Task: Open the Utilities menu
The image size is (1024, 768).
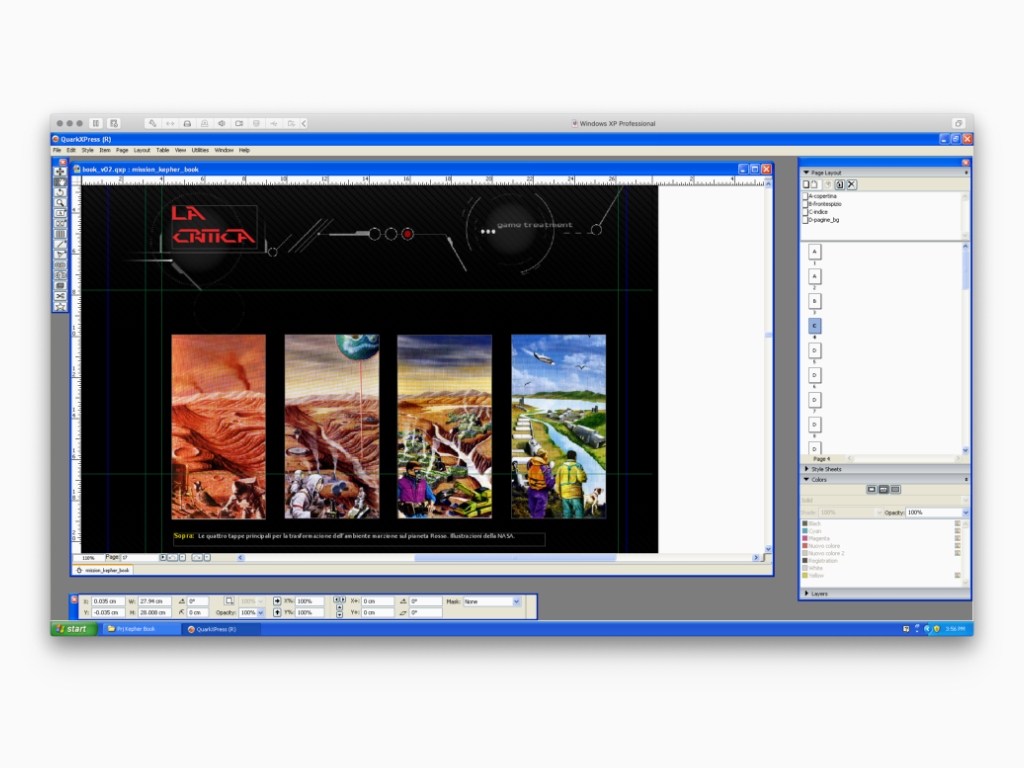Action: (200, 150)
